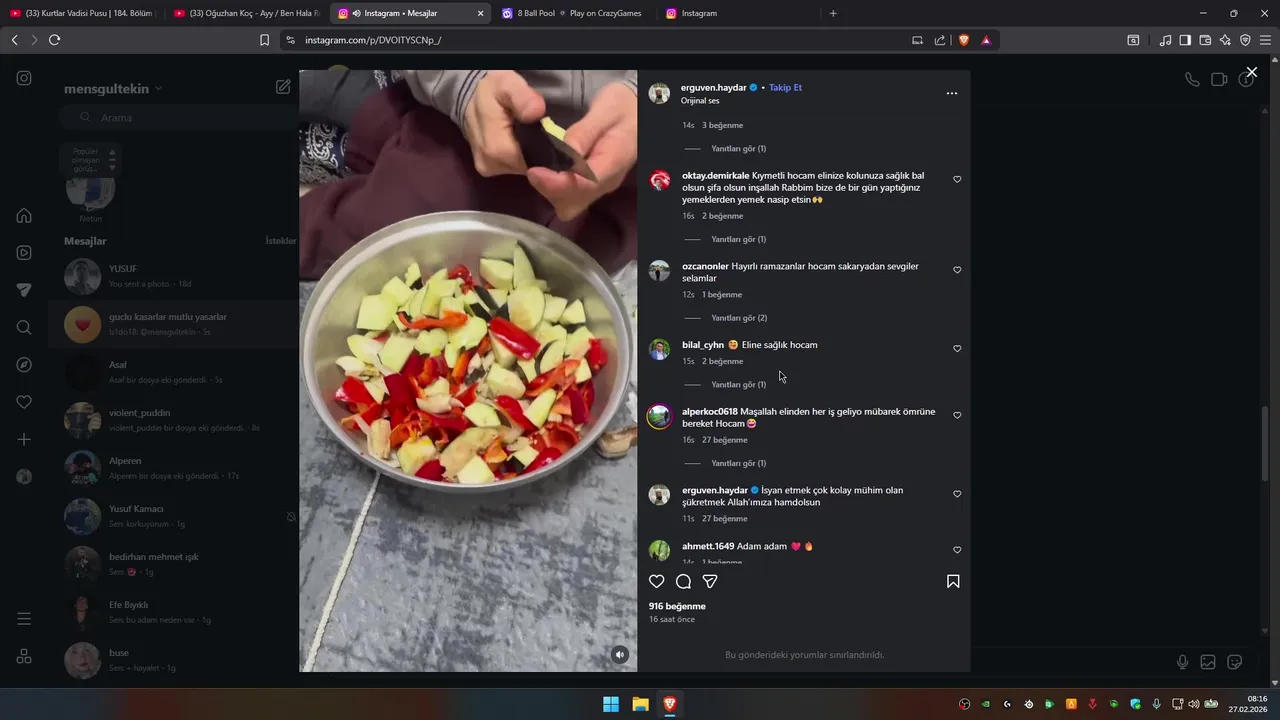Like the post with the heart icon

(x=657, y=581)
